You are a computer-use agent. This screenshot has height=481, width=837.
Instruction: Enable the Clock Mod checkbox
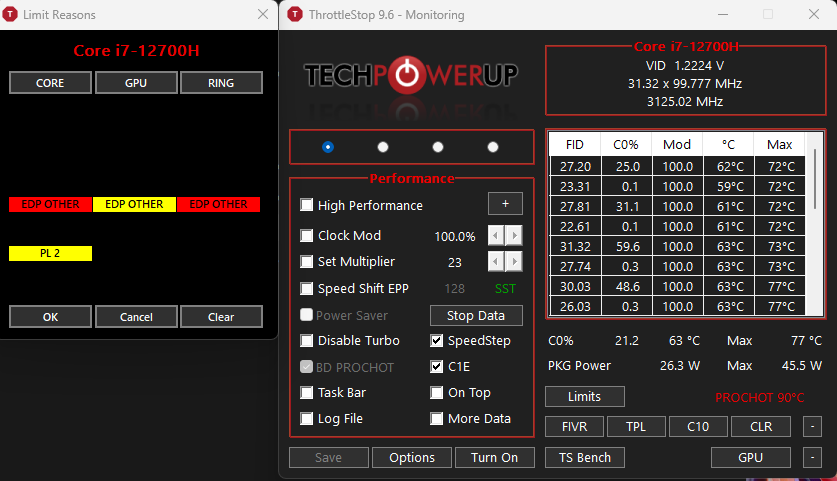pos(306,235)
